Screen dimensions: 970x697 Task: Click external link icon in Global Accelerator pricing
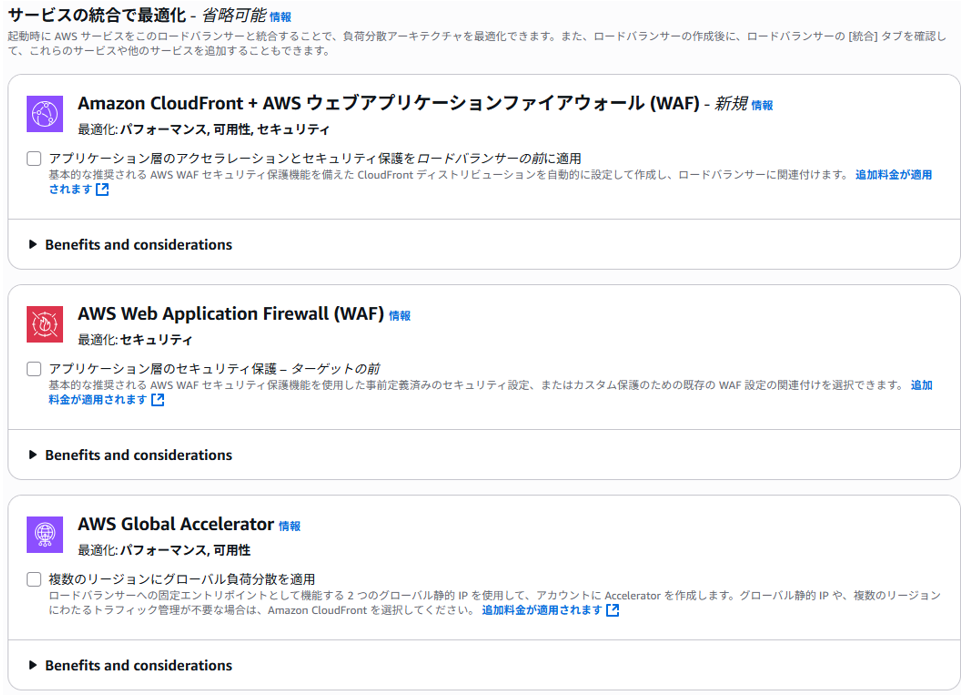pyautogui.click(x=612, y=610)
